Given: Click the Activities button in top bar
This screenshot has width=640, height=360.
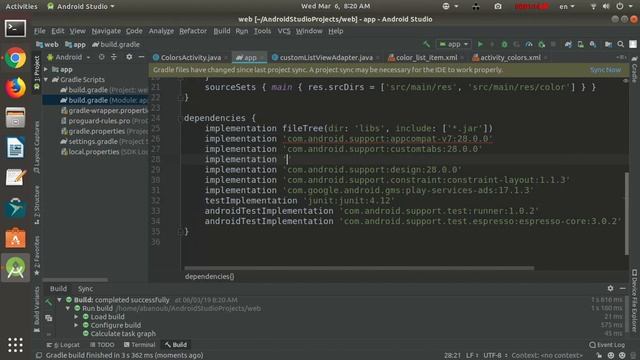Looking at the screenshot, I should pyautogui.click(x=21, y=6).
